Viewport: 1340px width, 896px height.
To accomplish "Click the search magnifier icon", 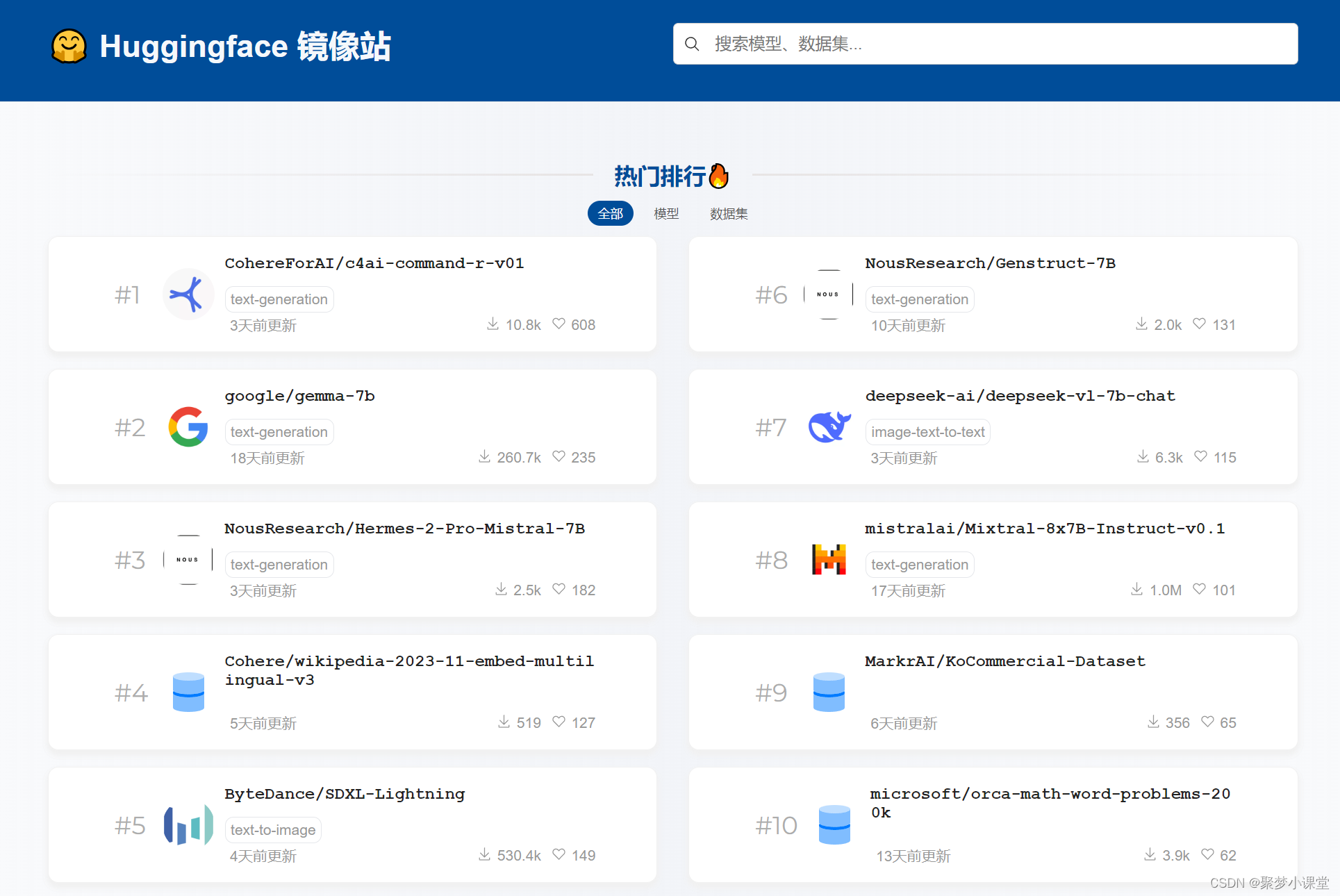I will 691,44.
